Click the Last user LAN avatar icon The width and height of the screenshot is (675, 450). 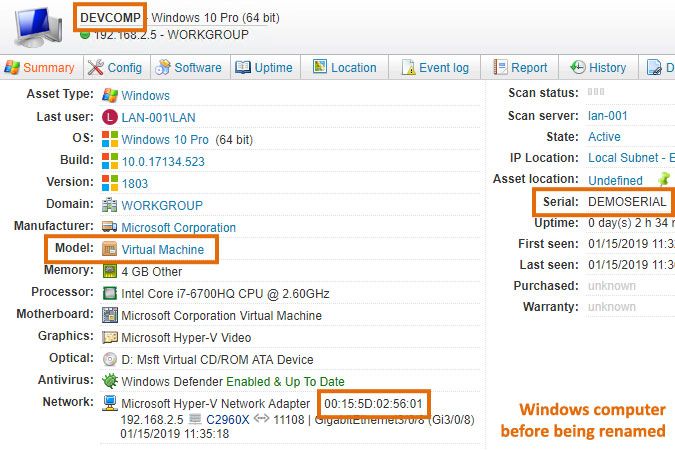(110, 117)
